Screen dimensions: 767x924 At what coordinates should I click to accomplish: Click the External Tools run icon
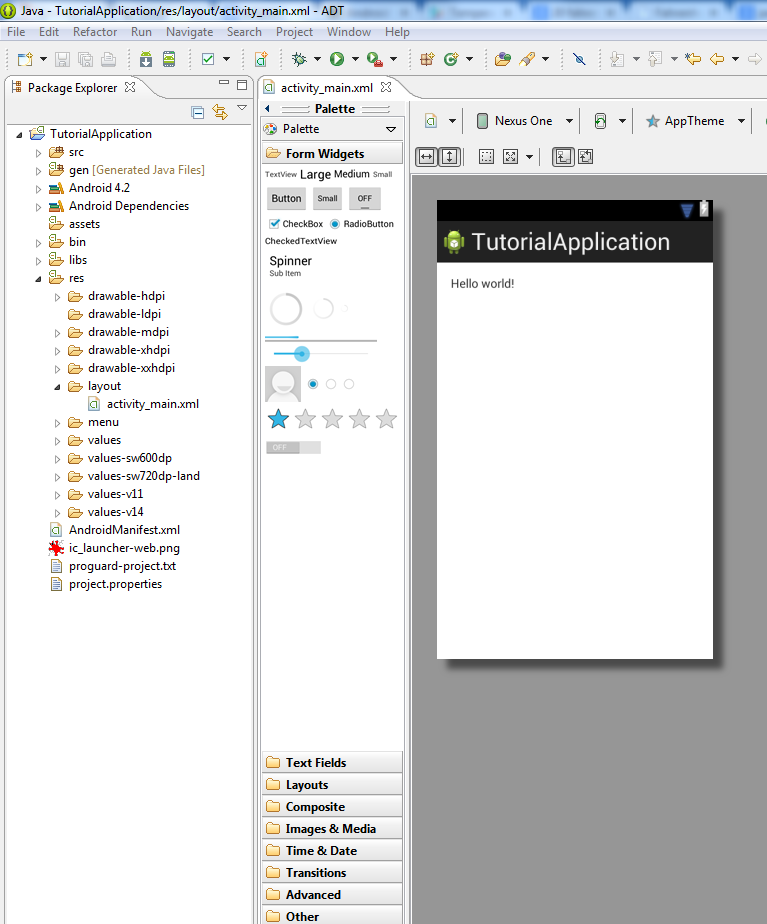coord(375,59)
